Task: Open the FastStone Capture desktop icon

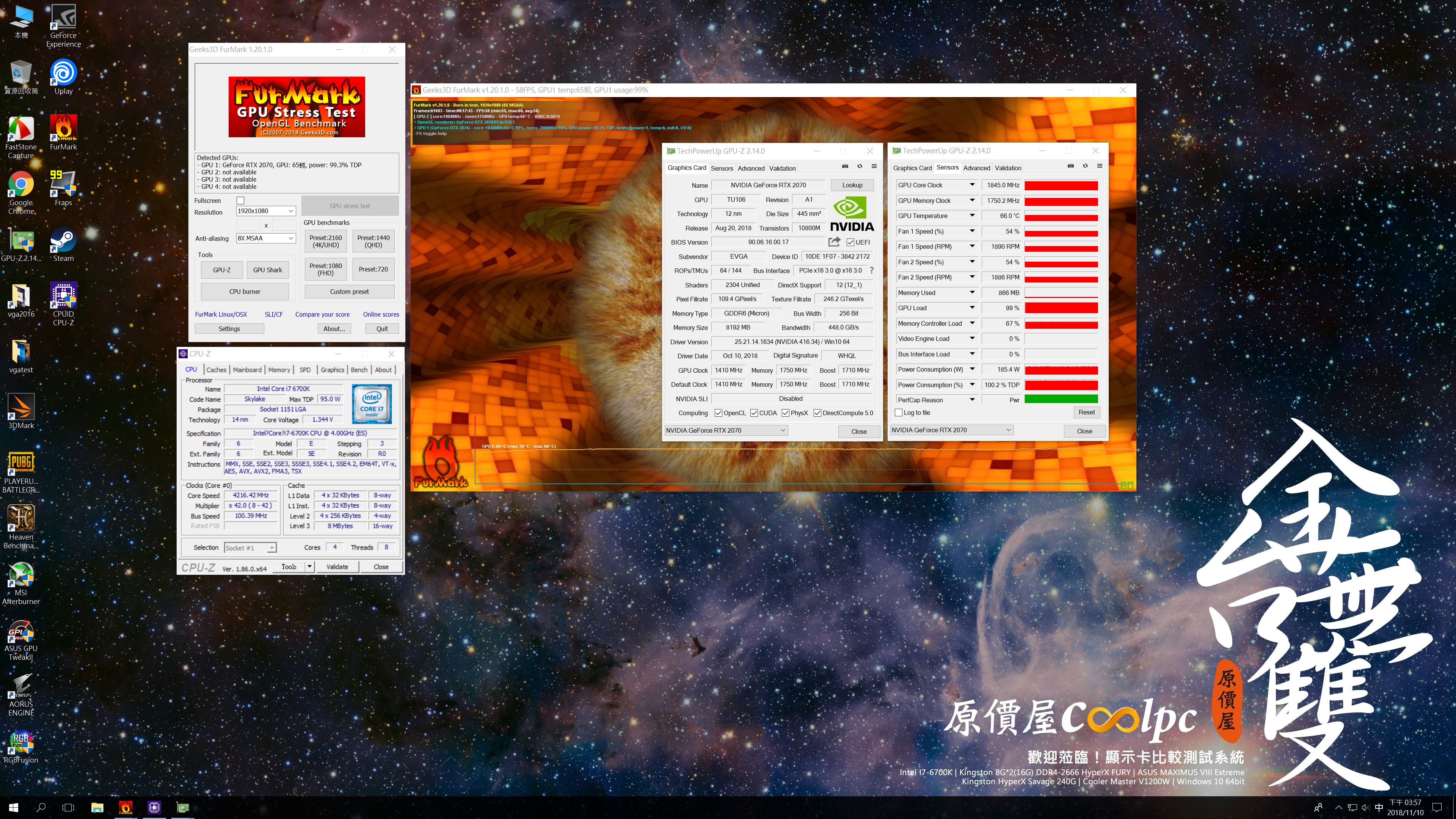Action: click(21, 137)
